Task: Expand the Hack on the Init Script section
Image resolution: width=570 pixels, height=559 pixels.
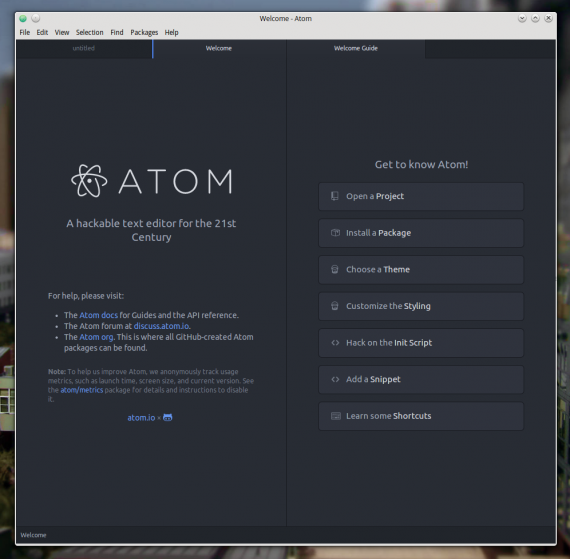Action: tap(421, 343)
